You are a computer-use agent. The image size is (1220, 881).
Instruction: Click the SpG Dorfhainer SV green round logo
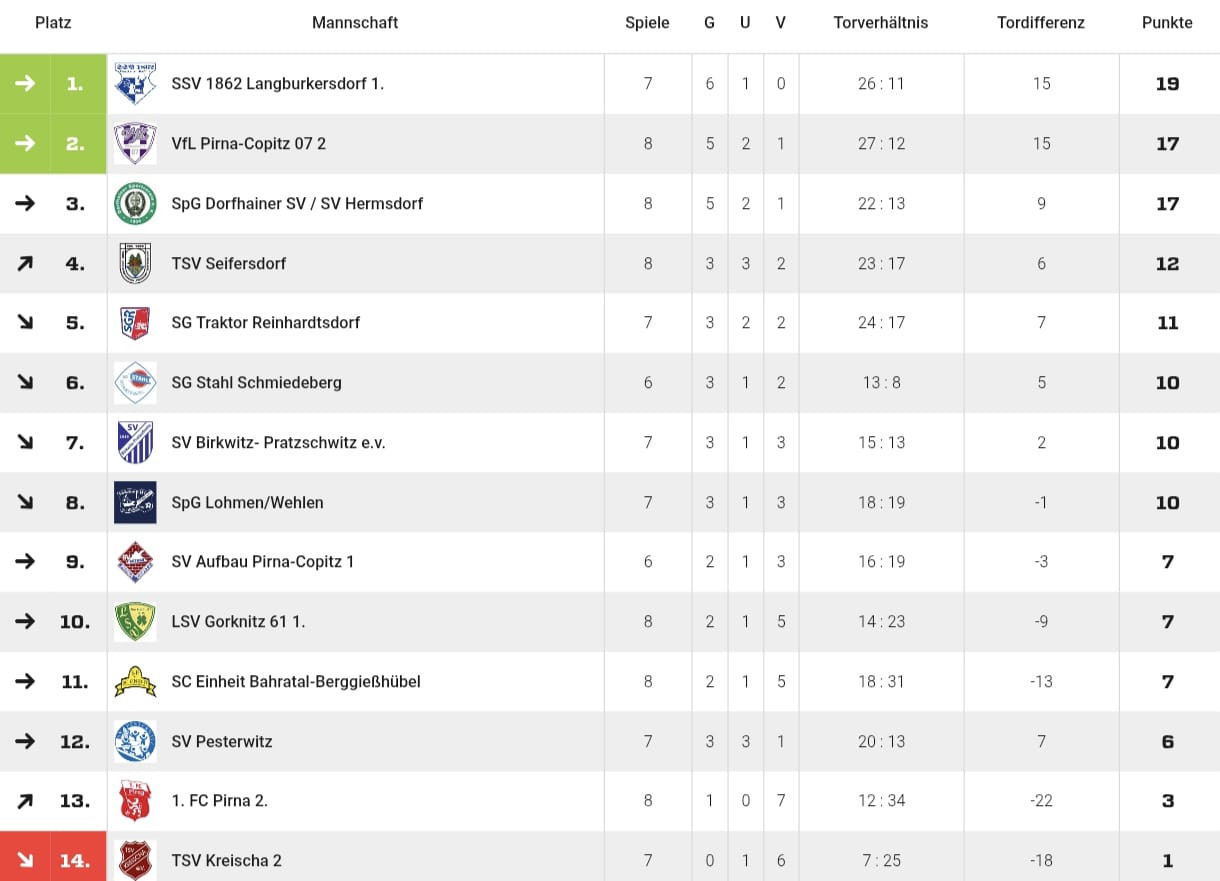135,204
